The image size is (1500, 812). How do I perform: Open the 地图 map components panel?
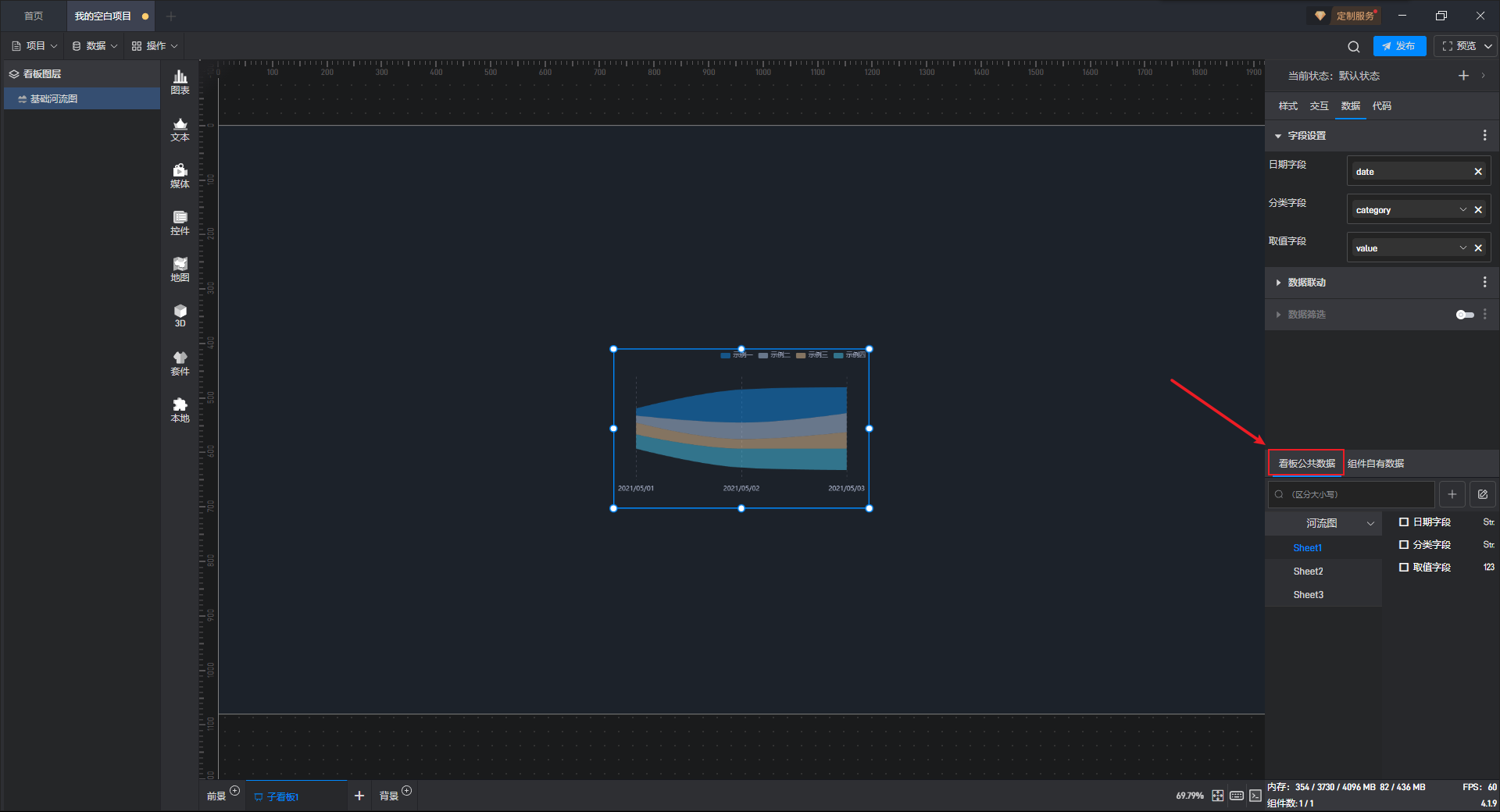pyautogui.click(x=180, y=269)
